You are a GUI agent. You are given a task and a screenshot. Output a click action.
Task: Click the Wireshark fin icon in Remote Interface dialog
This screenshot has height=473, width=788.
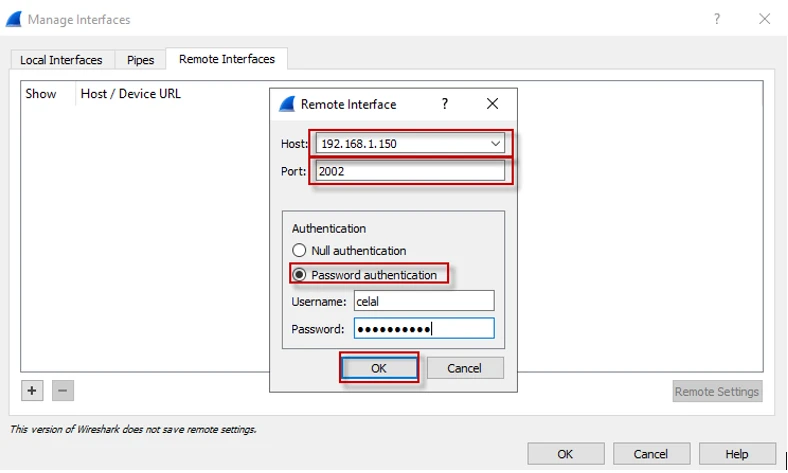pos(287,104)
